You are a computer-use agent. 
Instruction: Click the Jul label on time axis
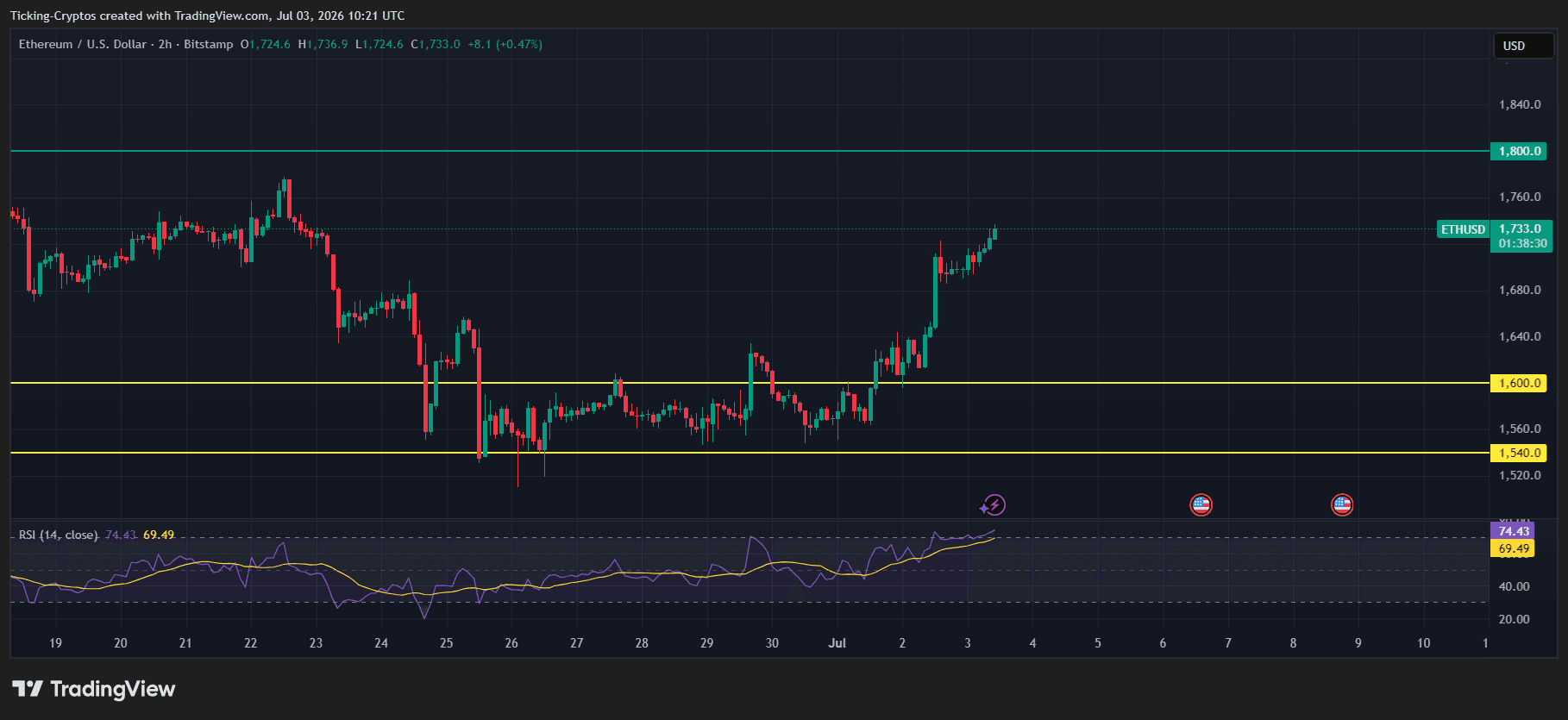(837, 643)
